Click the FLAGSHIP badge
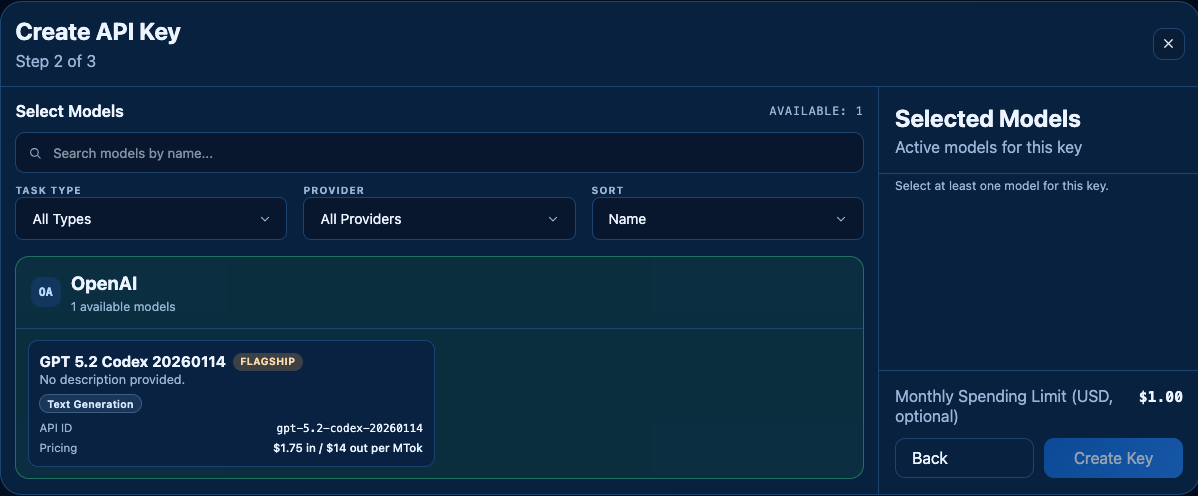 coord(267,361)
